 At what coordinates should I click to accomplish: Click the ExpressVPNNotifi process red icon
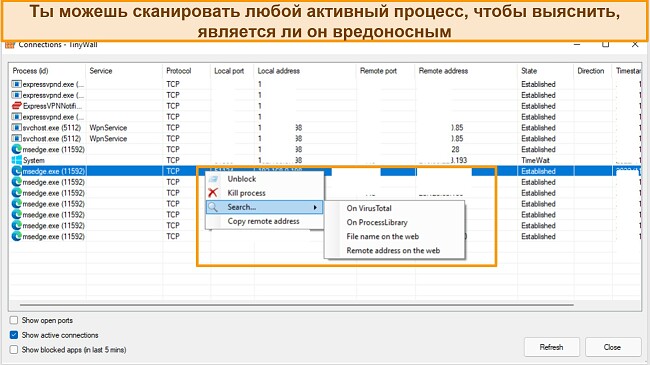(x=17, y=106)
